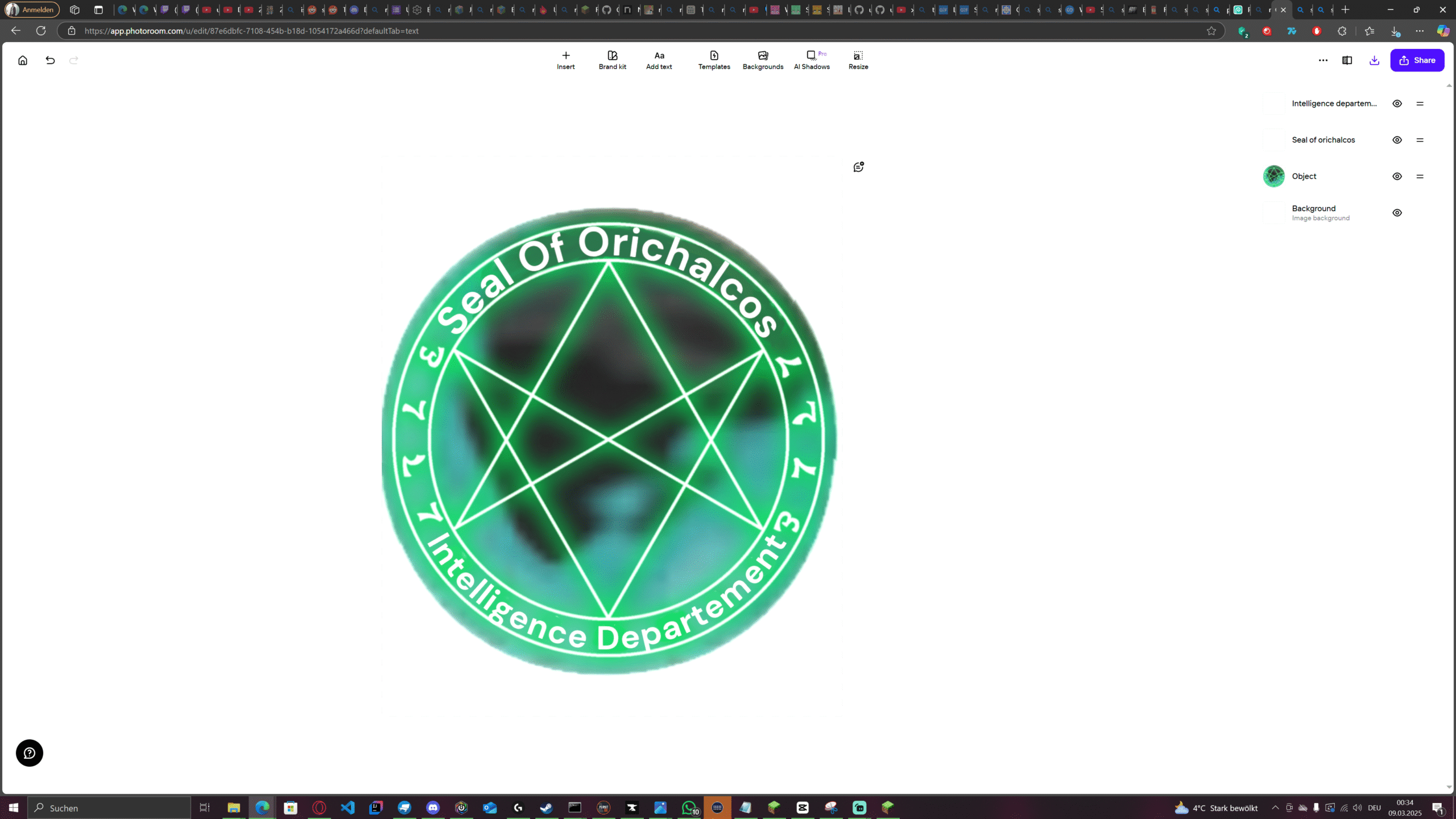This screenshot has height=819, width=1456.
Task: Hide the Background layer
Action: 1397,213
